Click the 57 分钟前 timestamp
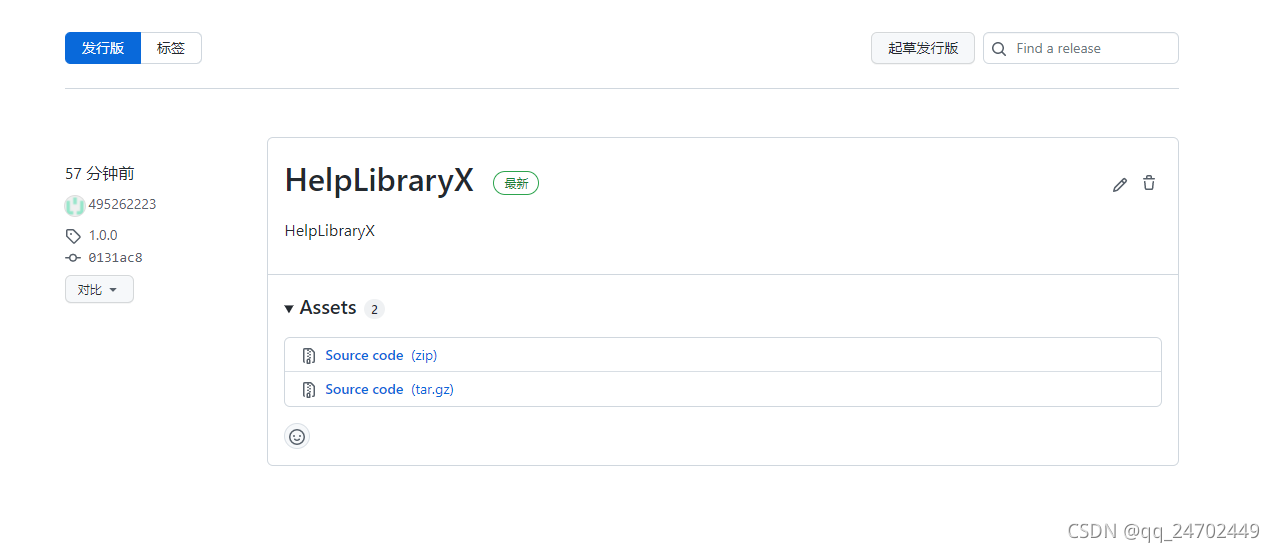Viewport: 1275px width, 552px height. tap(100, 173)
